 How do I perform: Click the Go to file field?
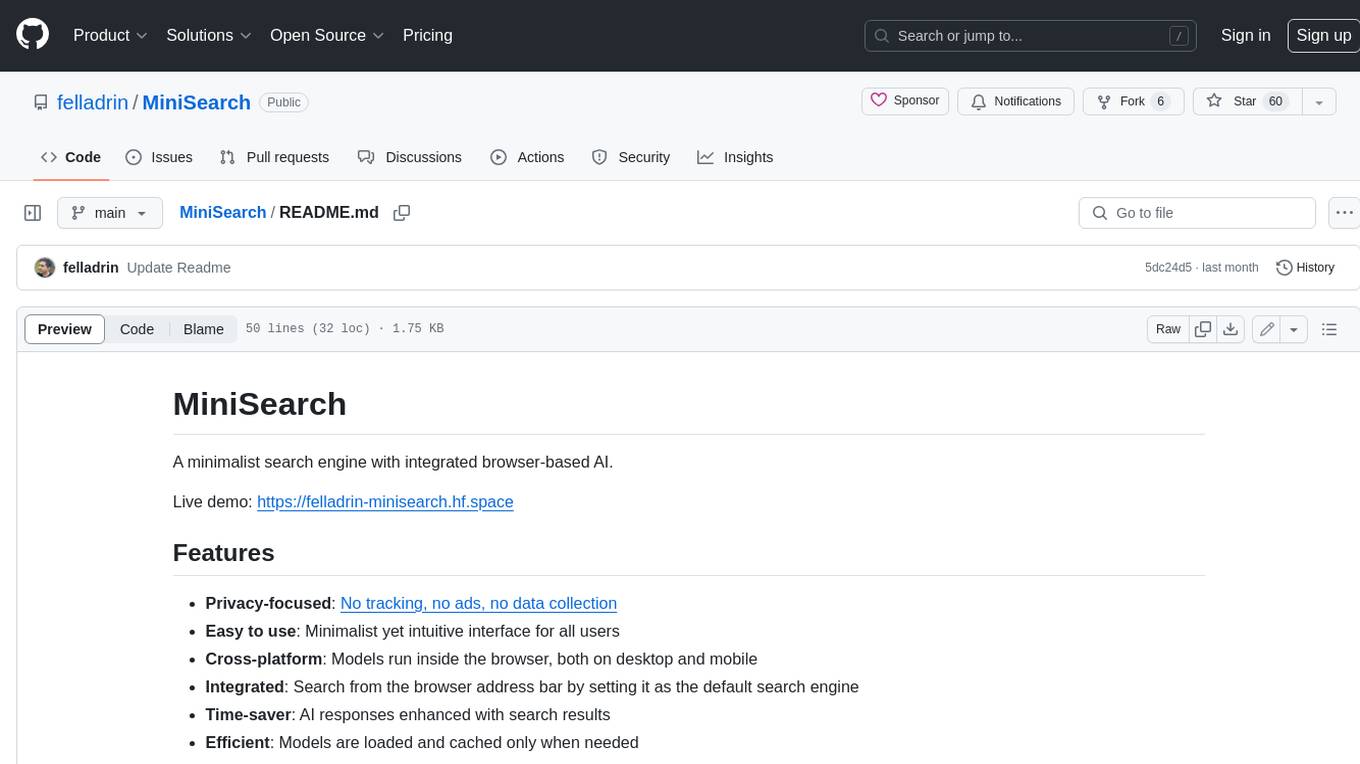click(x=1197, y=213)
